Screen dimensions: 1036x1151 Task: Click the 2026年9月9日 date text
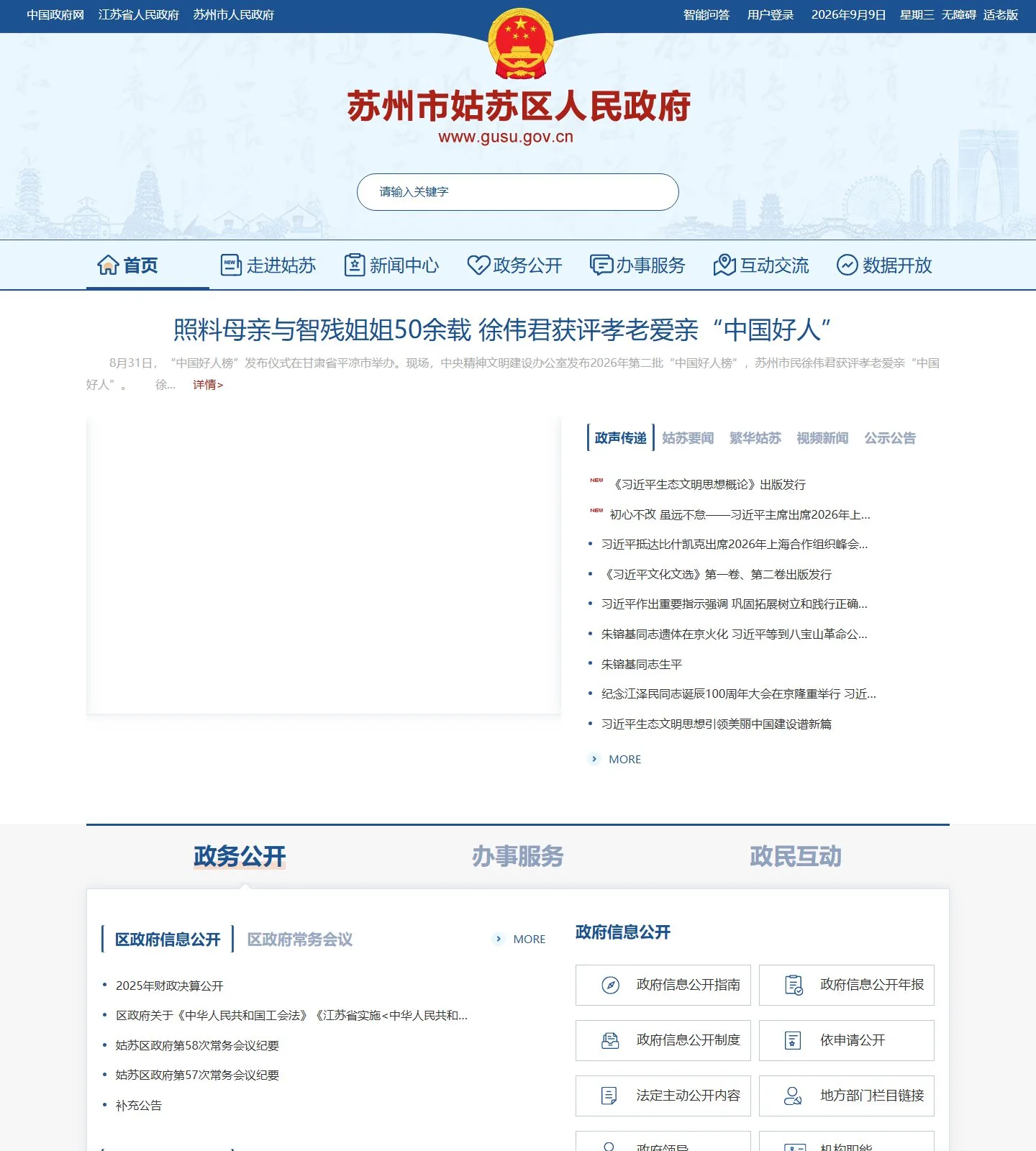848,15
